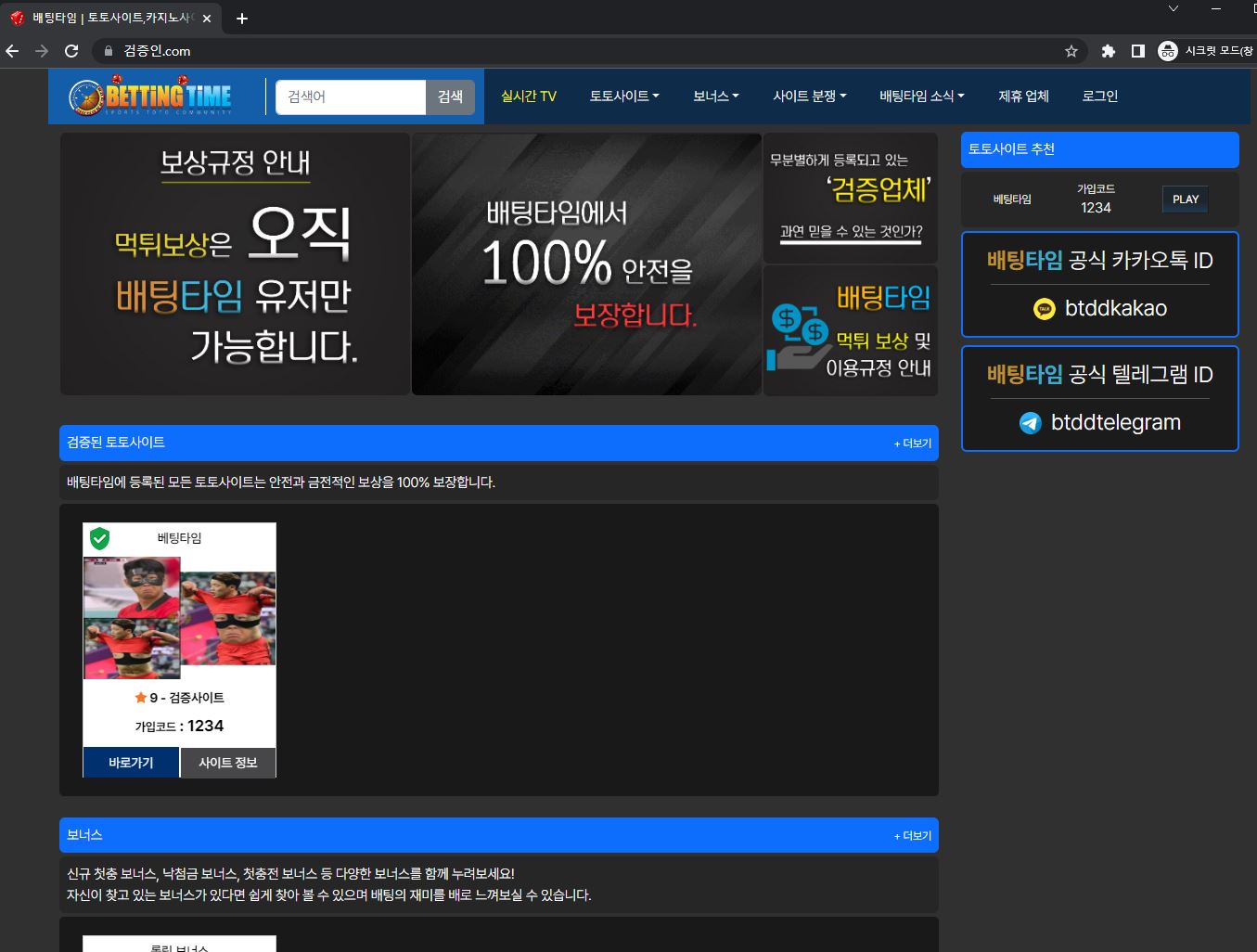Click the 토토사이트 추천 sidebar header

pos(1100,149)
